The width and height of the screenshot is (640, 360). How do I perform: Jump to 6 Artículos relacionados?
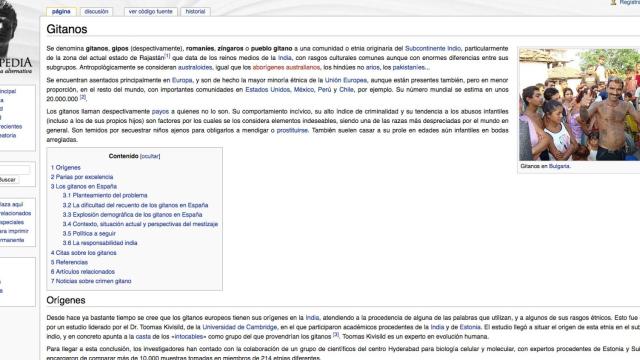coord(83,272)
